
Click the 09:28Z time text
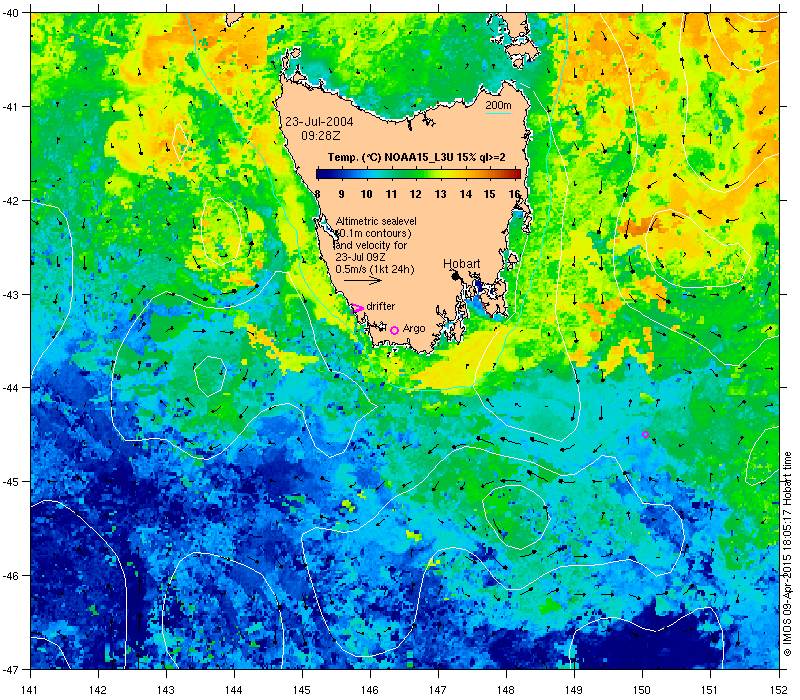pos(320,136)
